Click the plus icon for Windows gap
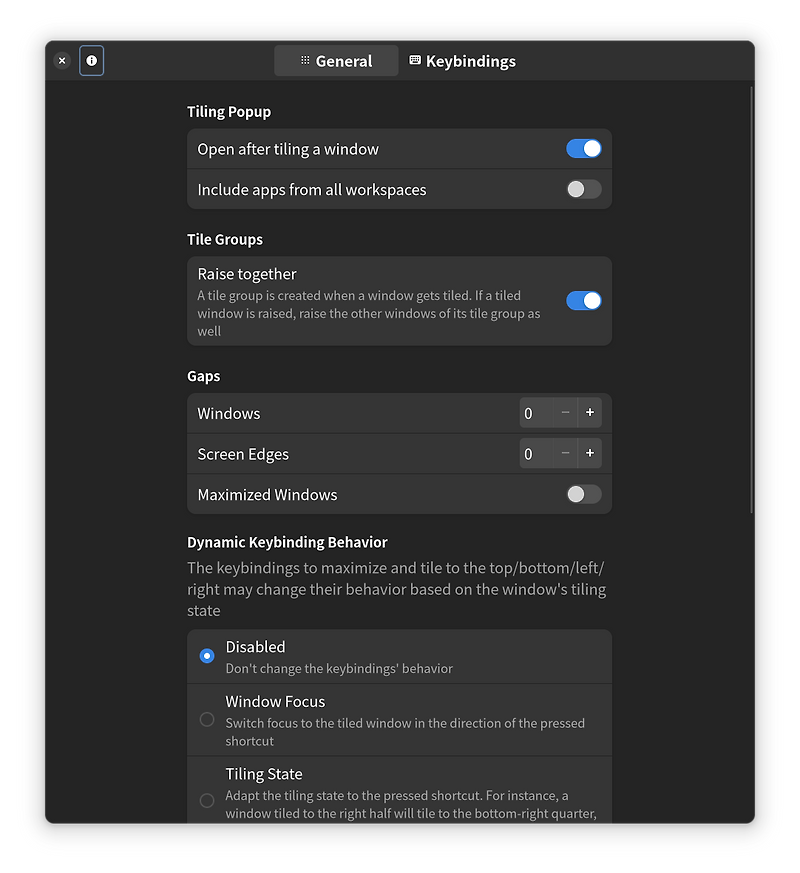Viewport: 800px width, 873px height. (x=589, y=412)
